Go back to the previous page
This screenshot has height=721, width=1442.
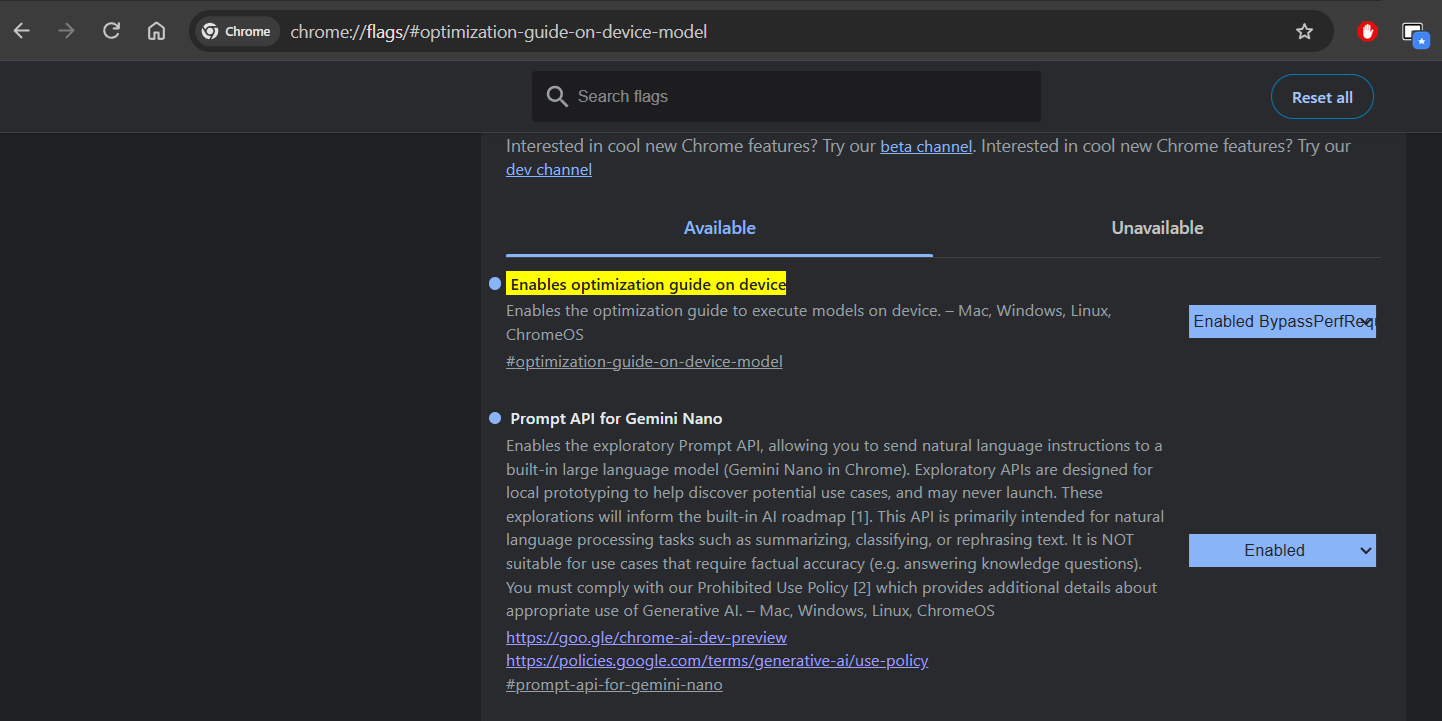[x=22, y=31]
